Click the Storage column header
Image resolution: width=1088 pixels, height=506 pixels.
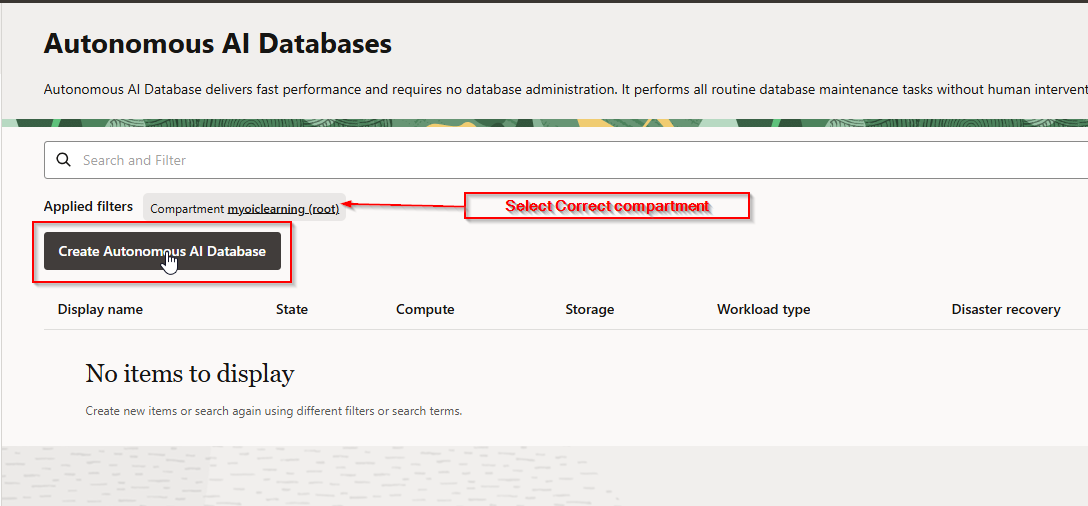(x=590, y=310)
